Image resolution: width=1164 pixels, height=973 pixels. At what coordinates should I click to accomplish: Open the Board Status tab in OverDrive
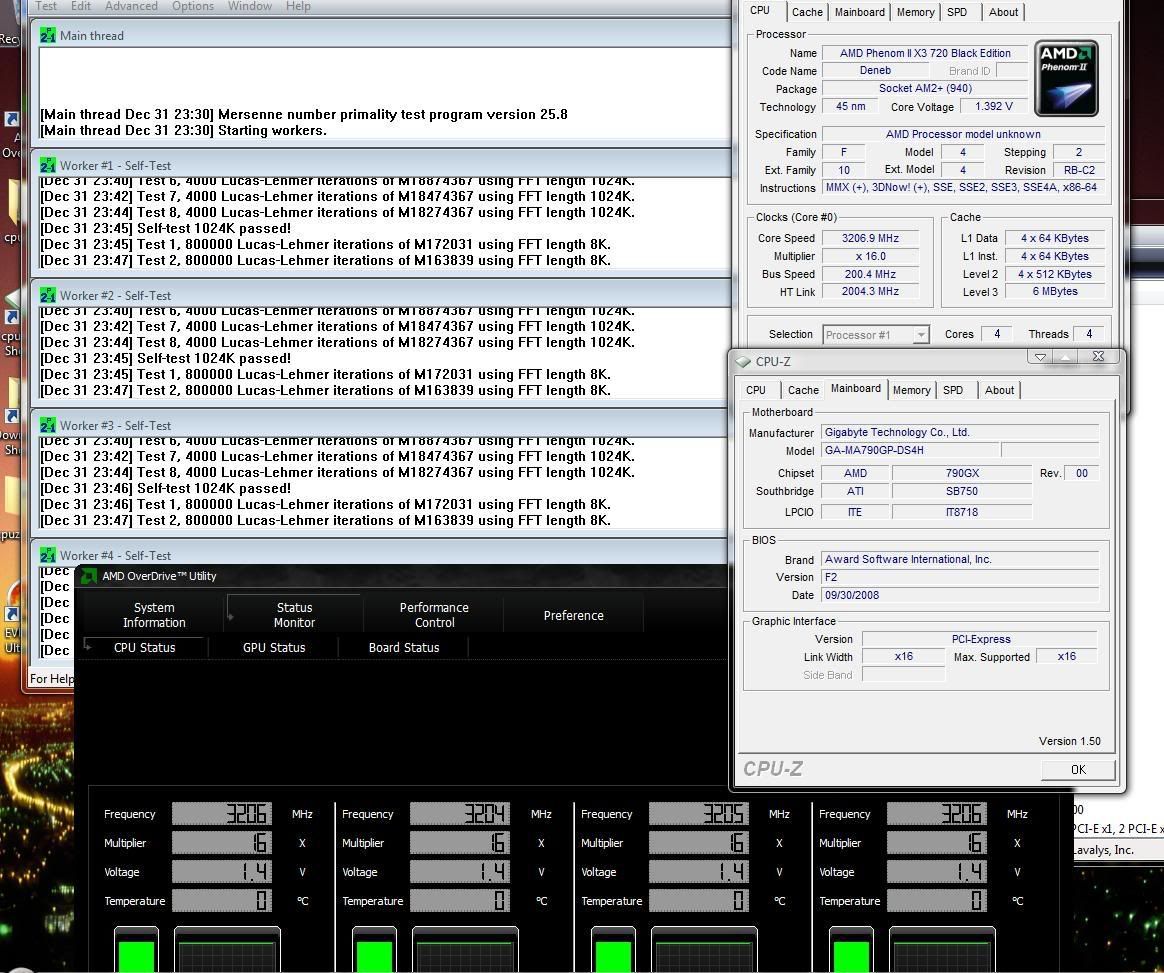tap(404, 648)
